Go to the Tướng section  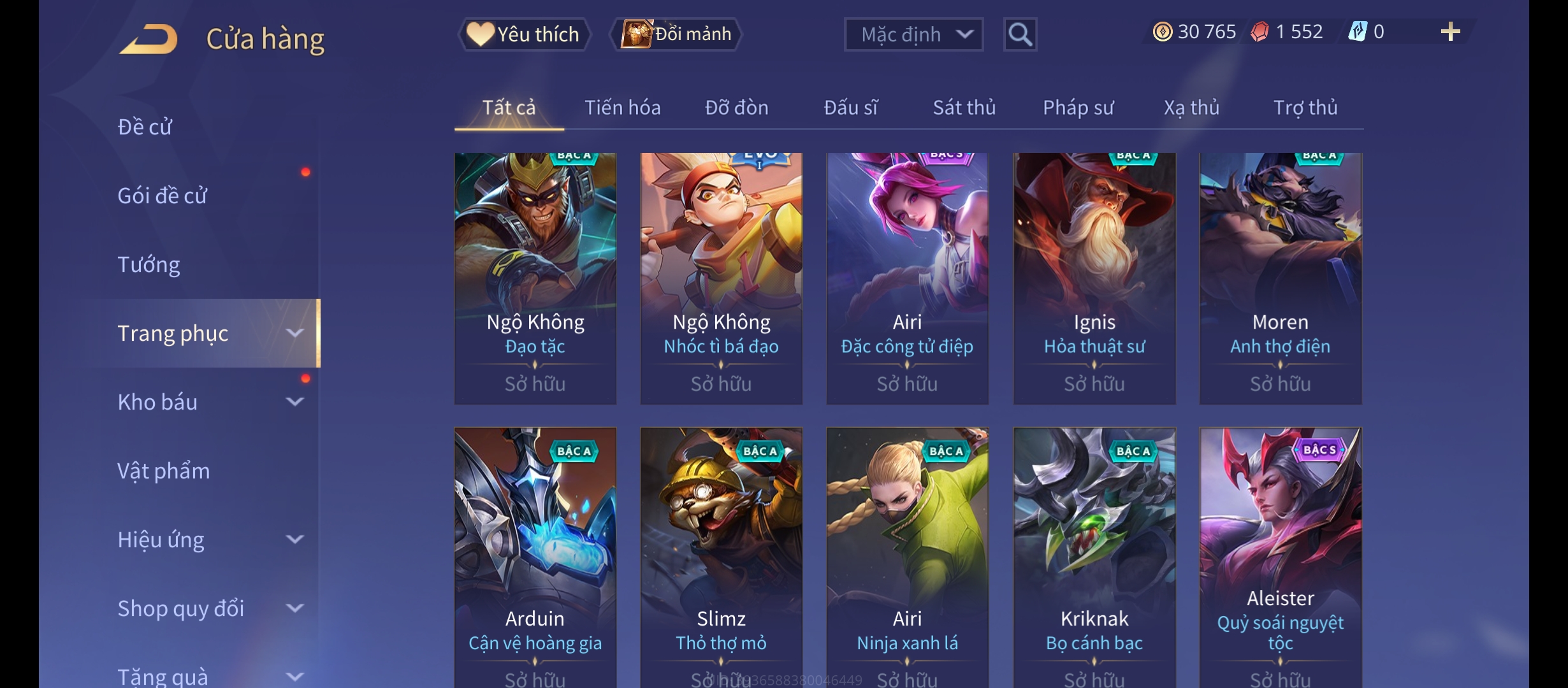(x=149, y=264)
